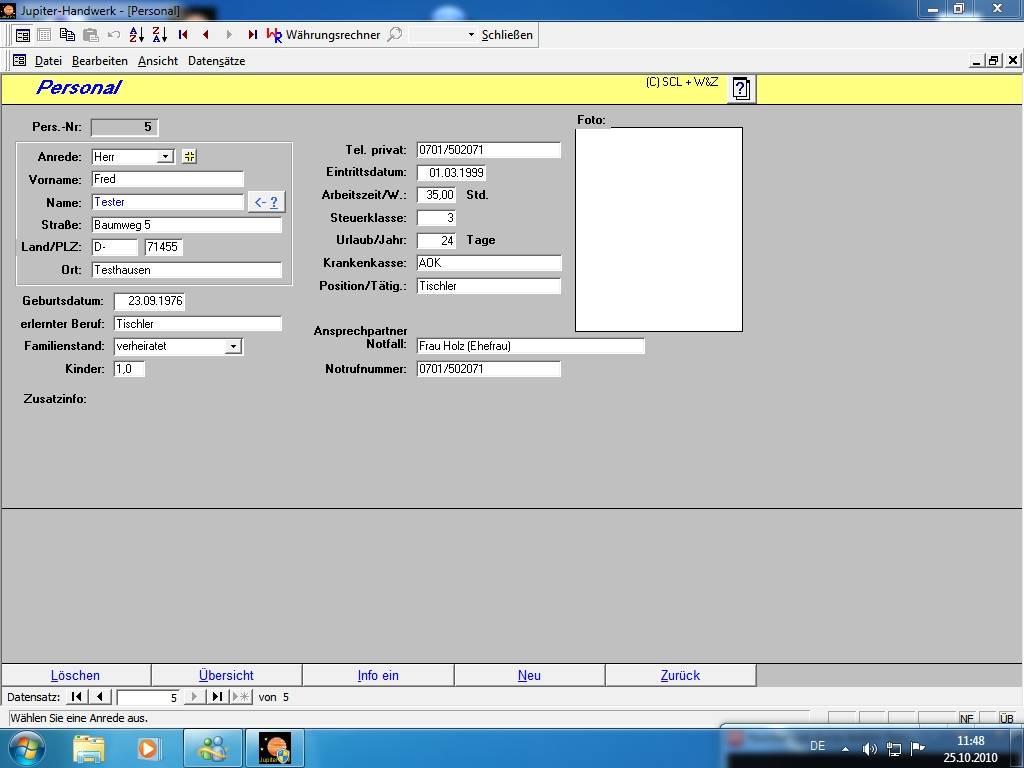This screenshot has width=1024, height=768.
Task: Open the Datei menu
Action: coord(48,61)
